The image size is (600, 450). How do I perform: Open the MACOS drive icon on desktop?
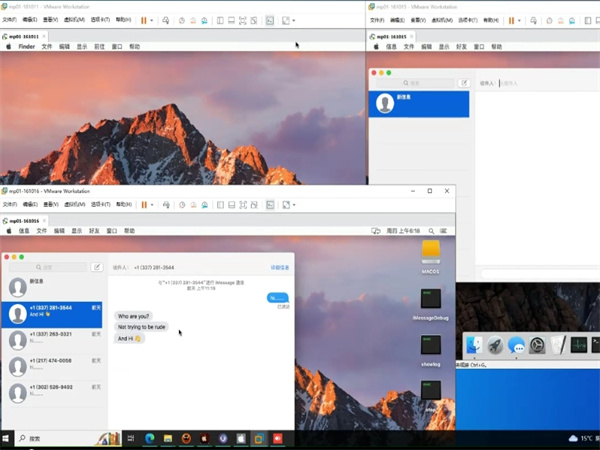coord(431,251)
